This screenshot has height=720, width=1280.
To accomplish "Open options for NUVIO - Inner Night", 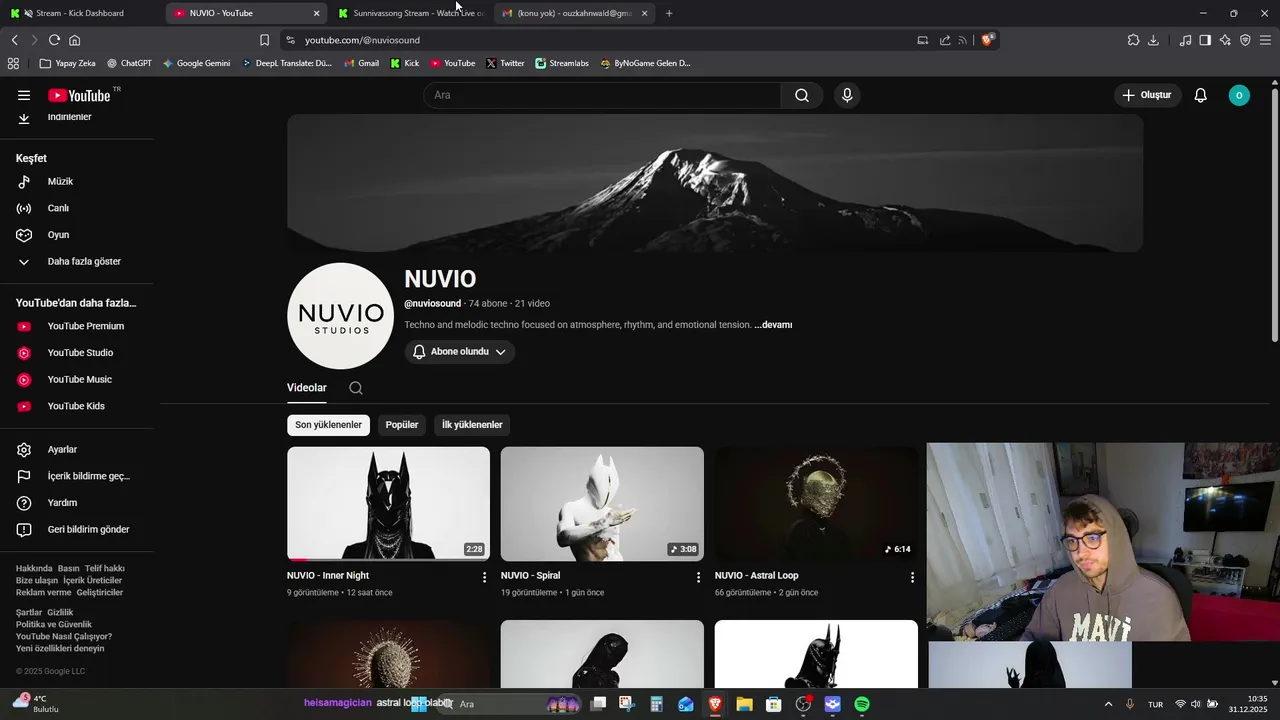I will coord(484,577).
